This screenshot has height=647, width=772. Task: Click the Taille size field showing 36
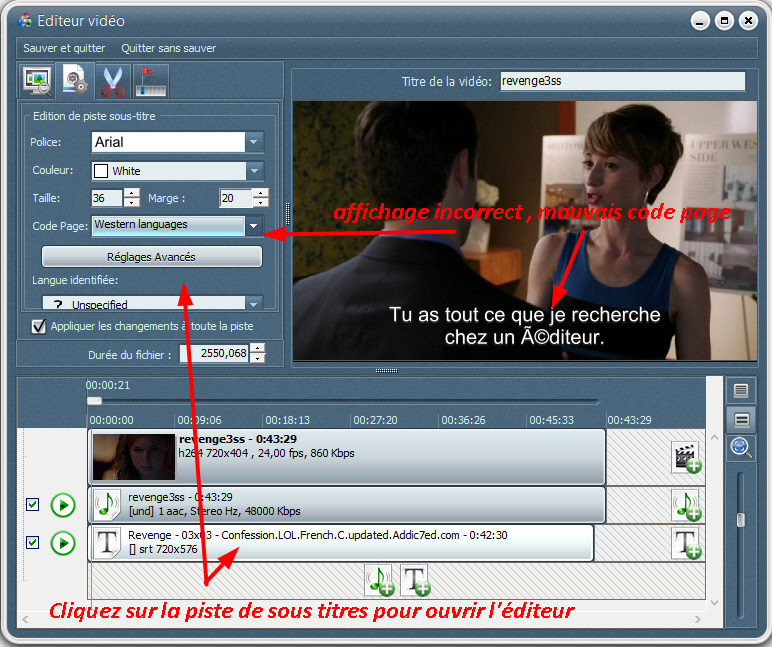106,198
